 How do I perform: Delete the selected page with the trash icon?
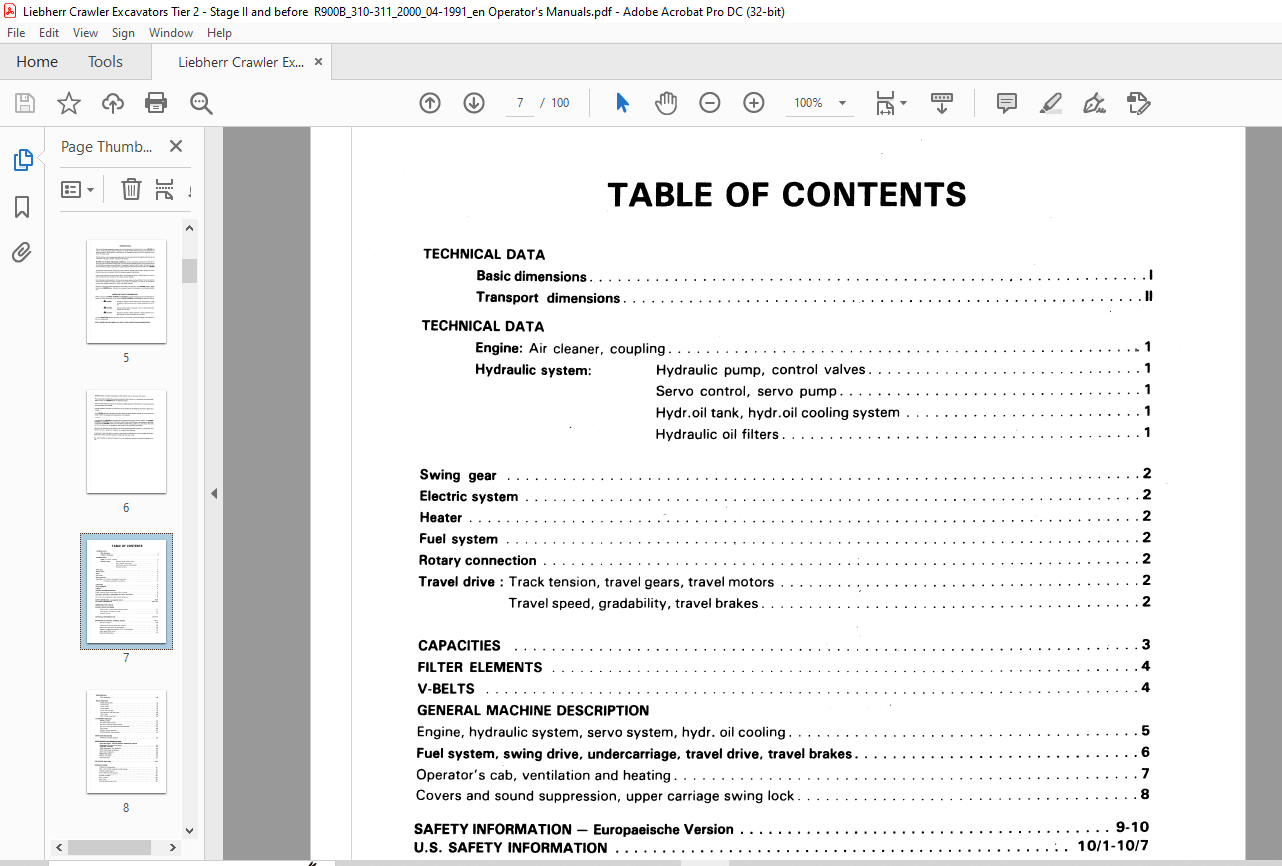tap(131, 189)
